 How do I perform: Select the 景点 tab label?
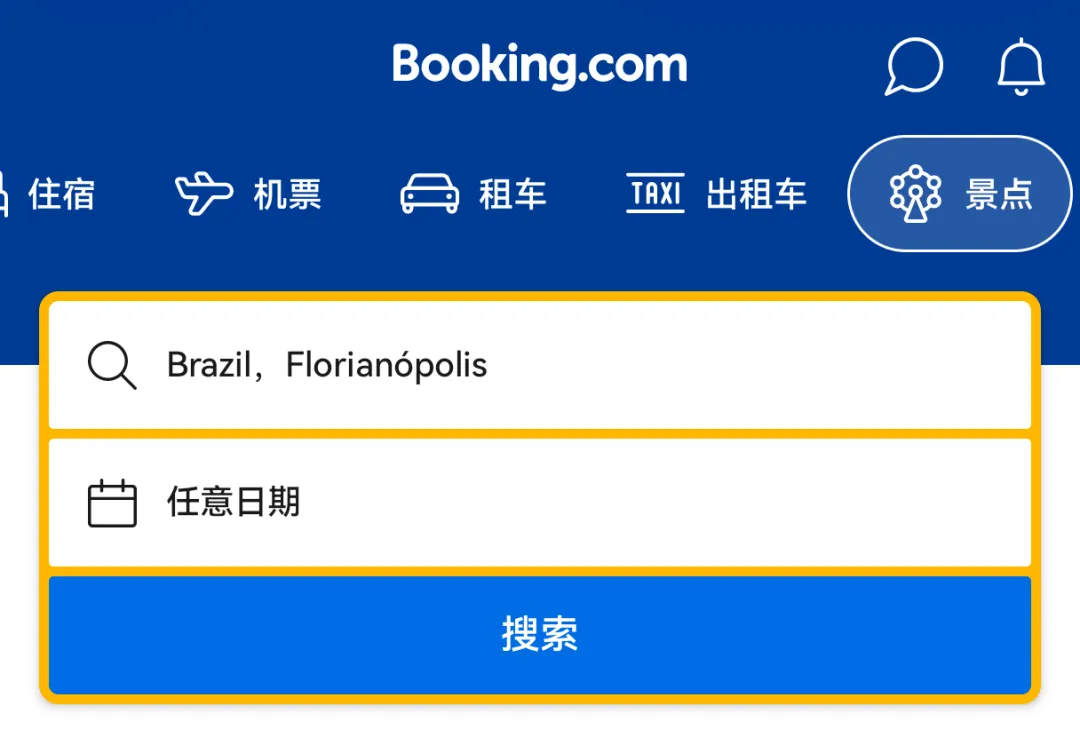(998, 194)
